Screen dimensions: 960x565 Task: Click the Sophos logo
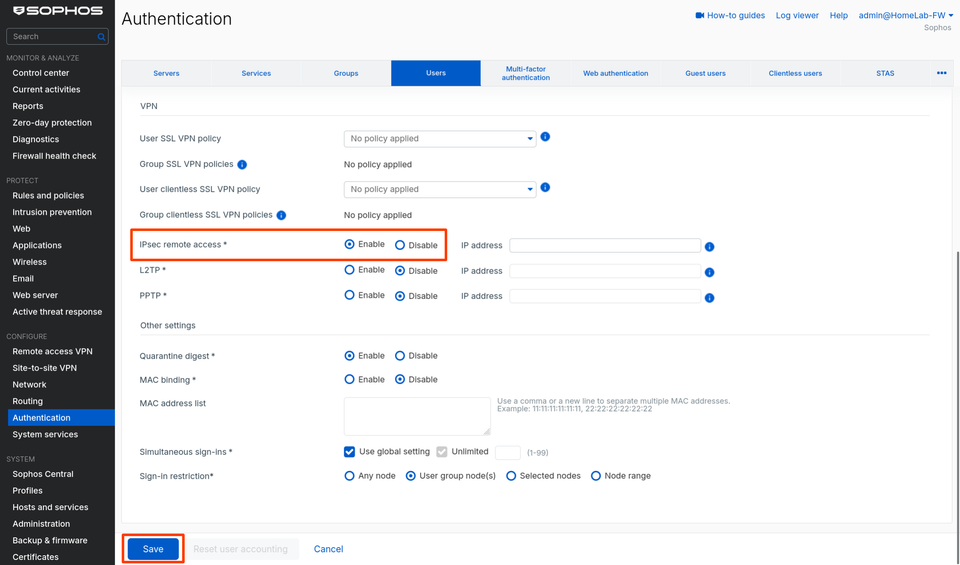[x=58, y=11]
